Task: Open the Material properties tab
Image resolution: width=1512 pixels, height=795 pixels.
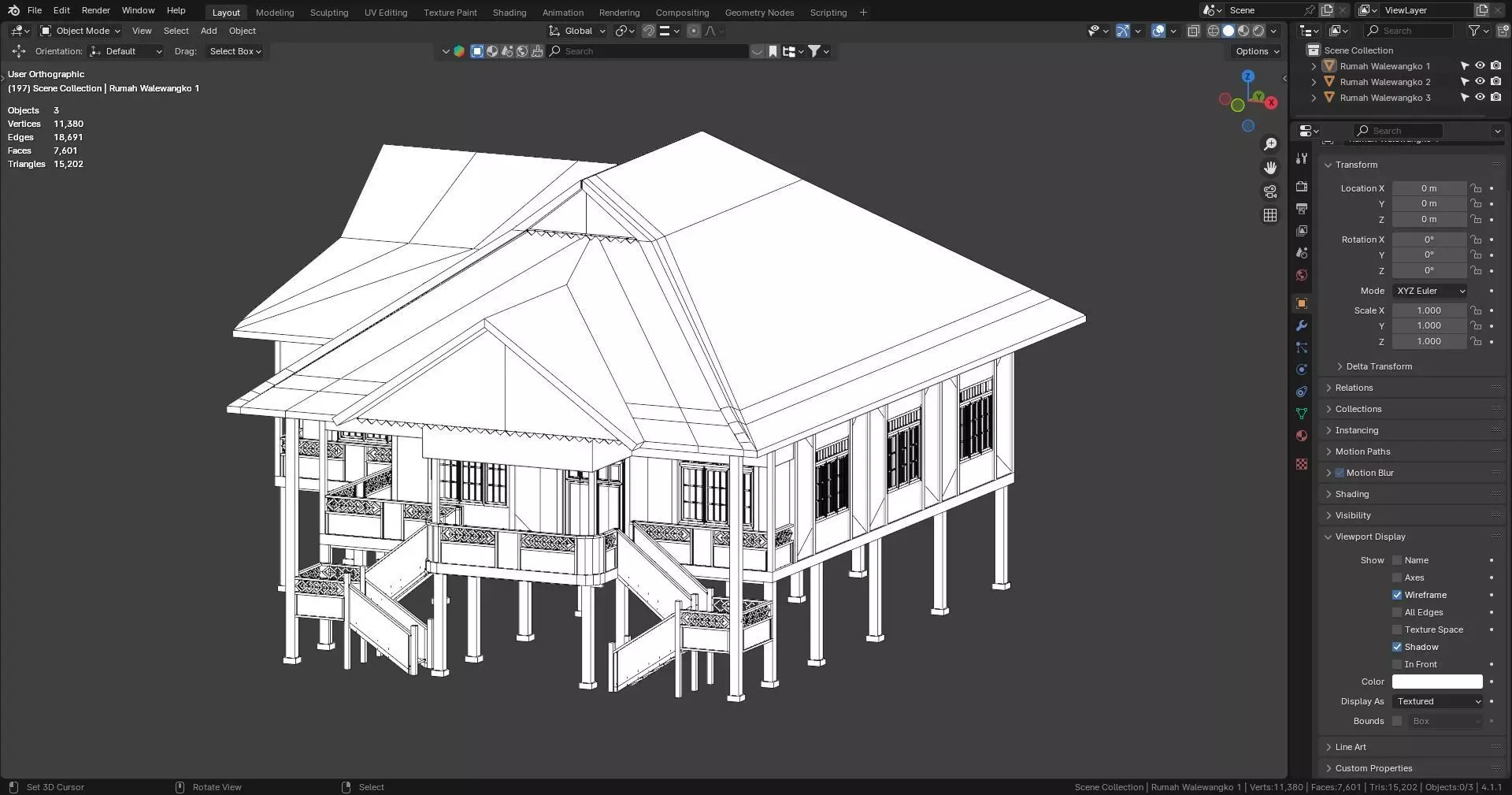Action: 1302,436
